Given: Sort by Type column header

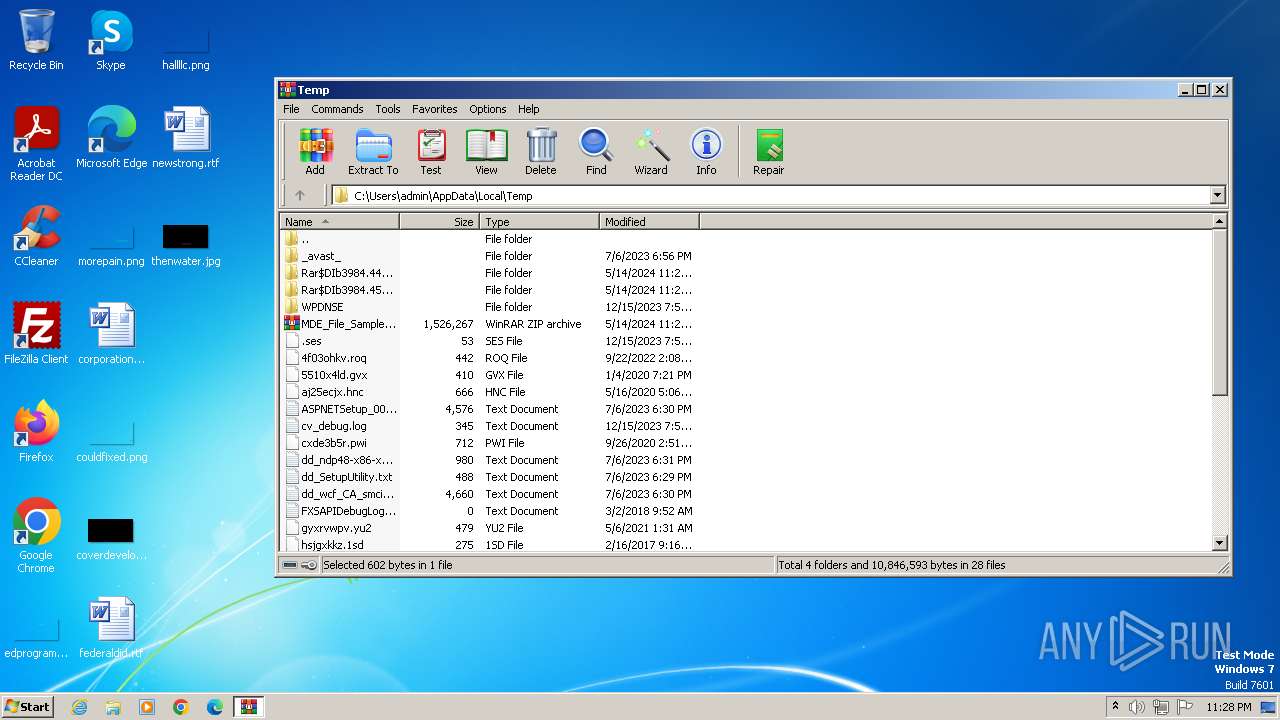Looking at the screenshot, I should click(540, 222).
